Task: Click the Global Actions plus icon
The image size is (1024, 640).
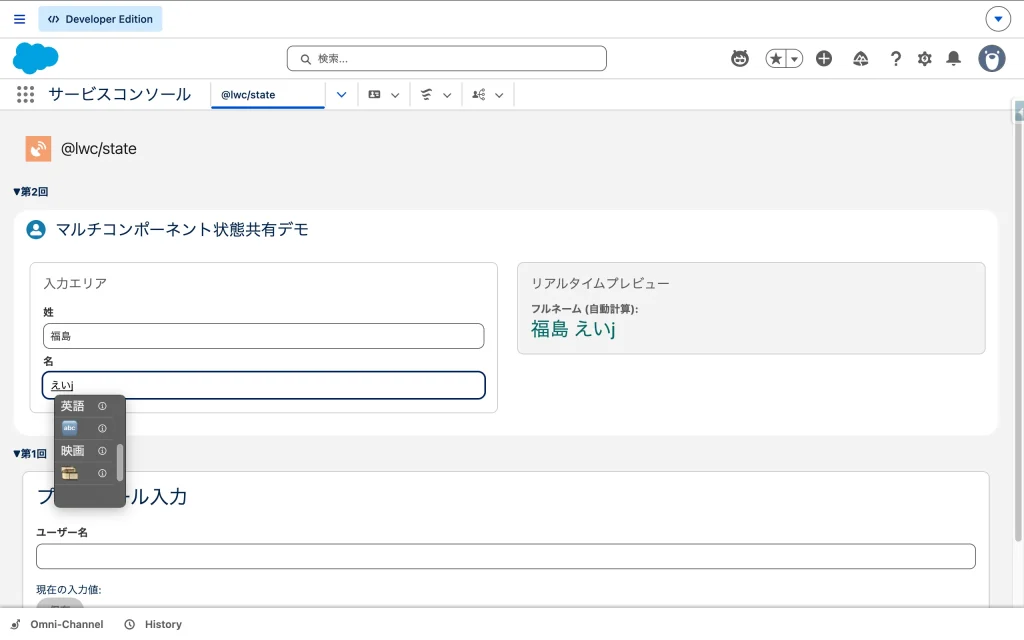Action: (x=824, y=59)
